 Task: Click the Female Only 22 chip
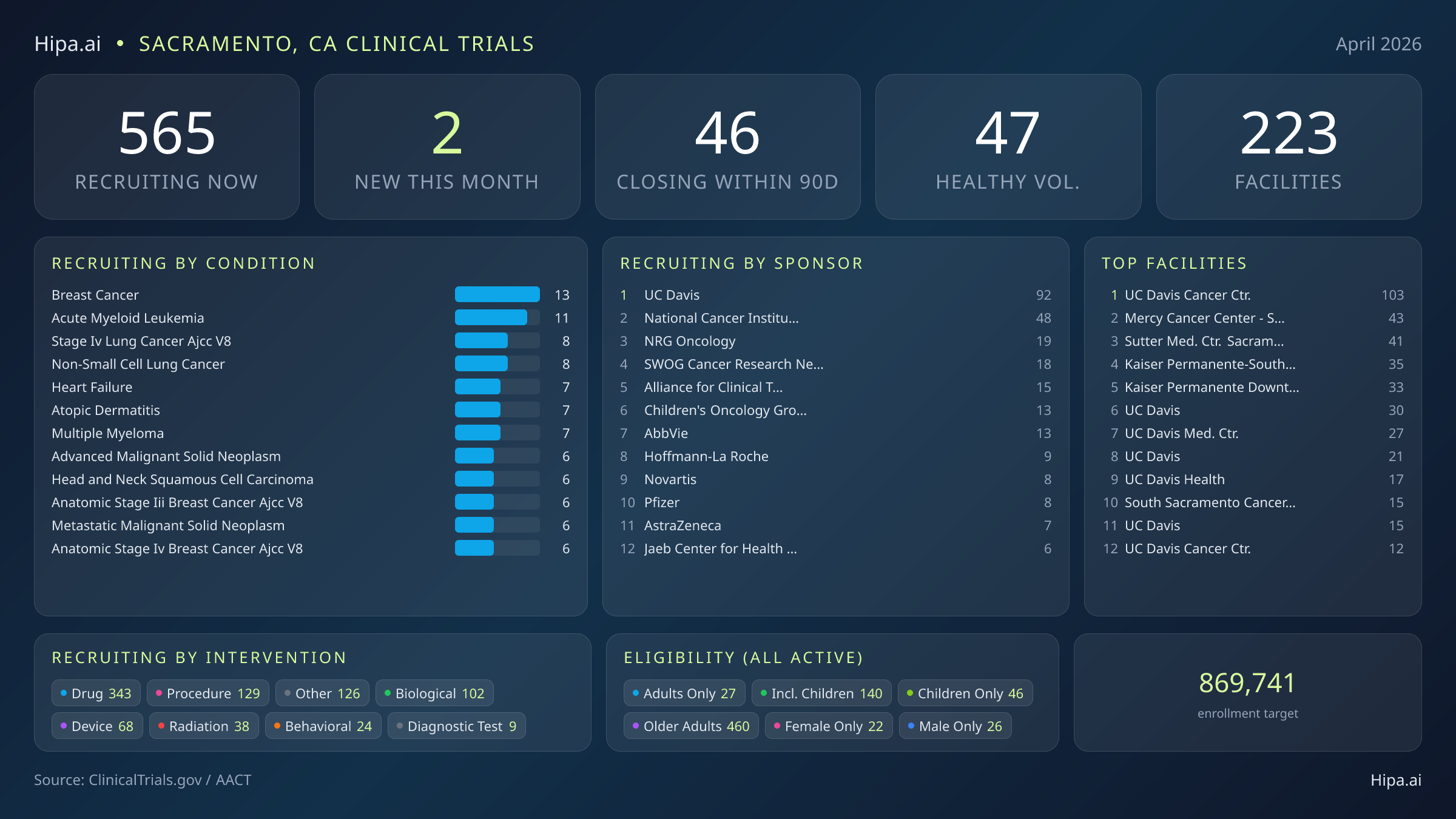pos(829,726)
